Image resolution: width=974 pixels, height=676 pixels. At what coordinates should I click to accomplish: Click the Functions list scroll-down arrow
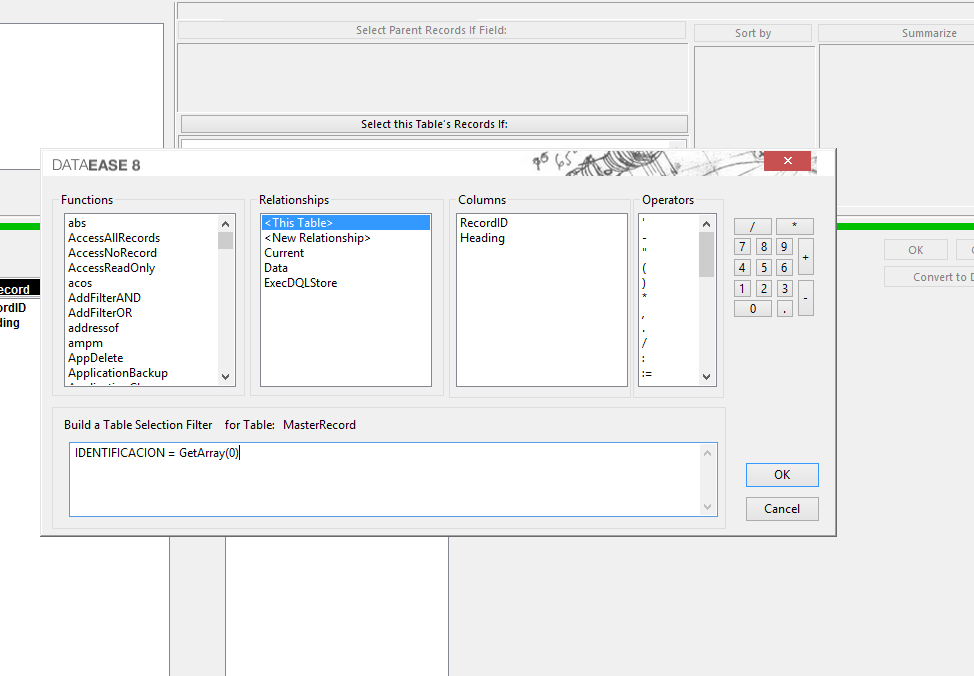point(225,377)
